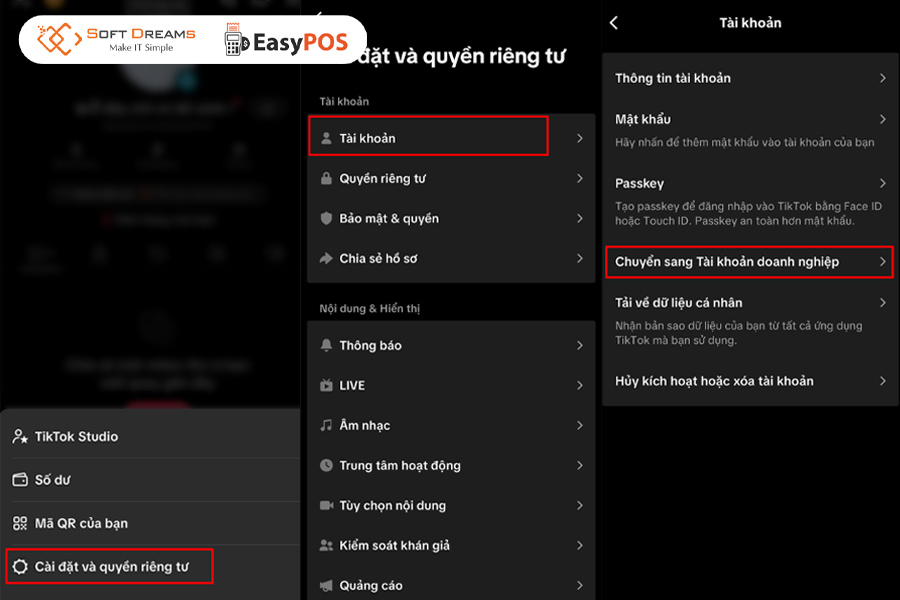Click the share arrow icon for Chia sẻ hồ sơ

[326, 259]
